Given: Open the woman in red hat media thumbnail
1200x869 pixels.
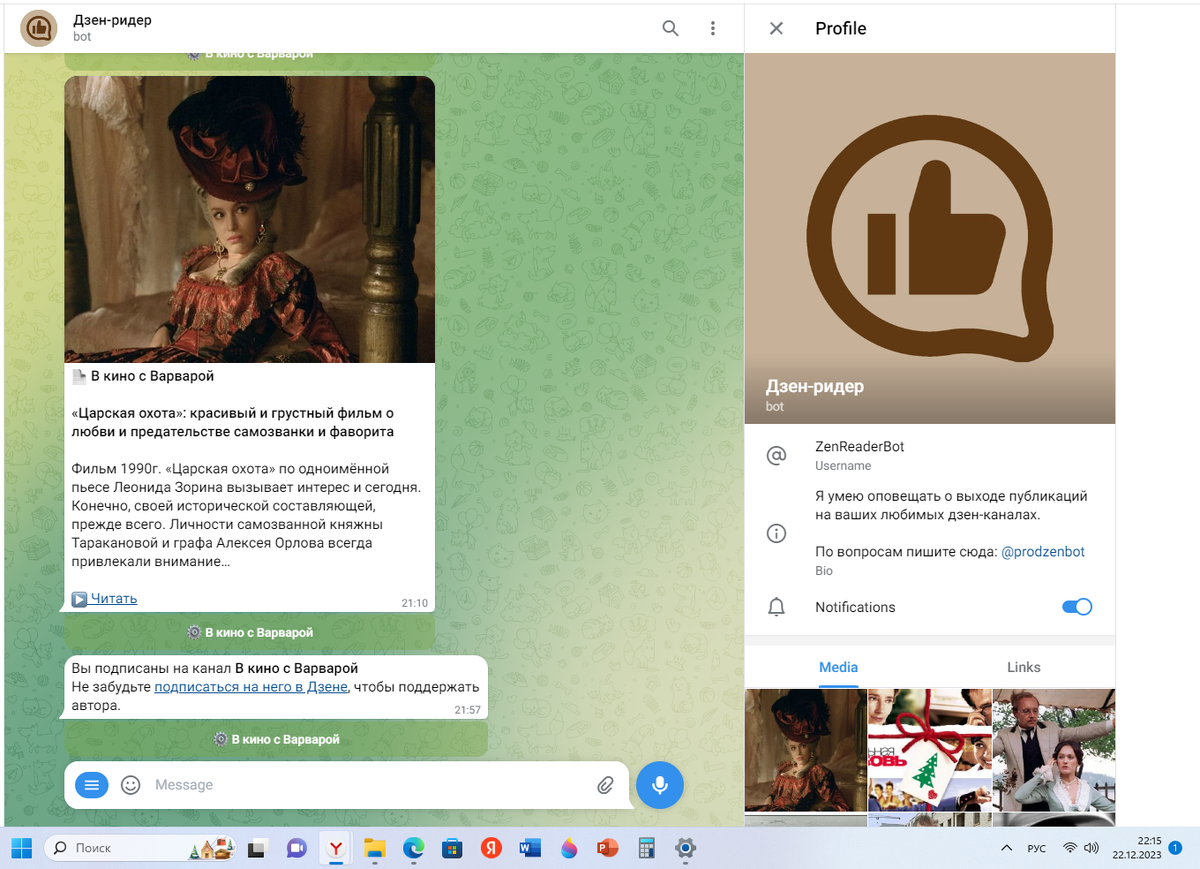Looking at the screenshot, I should click(805, 749).
